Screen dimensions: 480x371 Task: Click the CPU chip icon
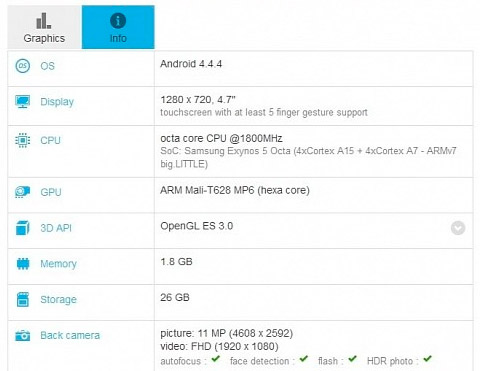point(23,140)
